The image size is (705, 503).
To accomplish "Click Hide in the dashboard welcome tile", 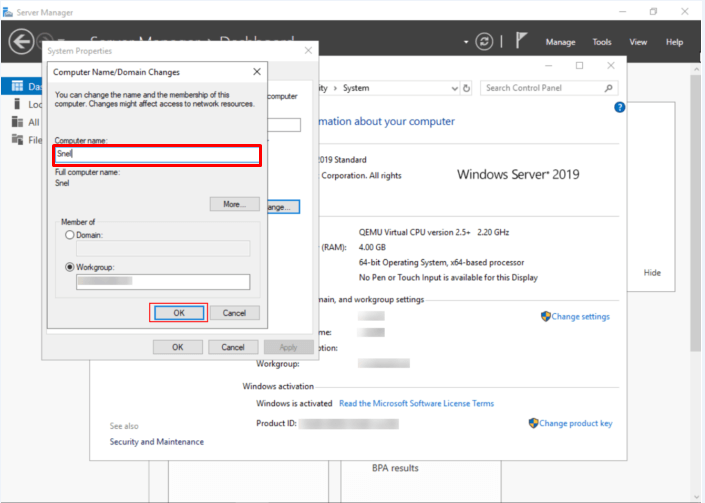I will (652, 273).
